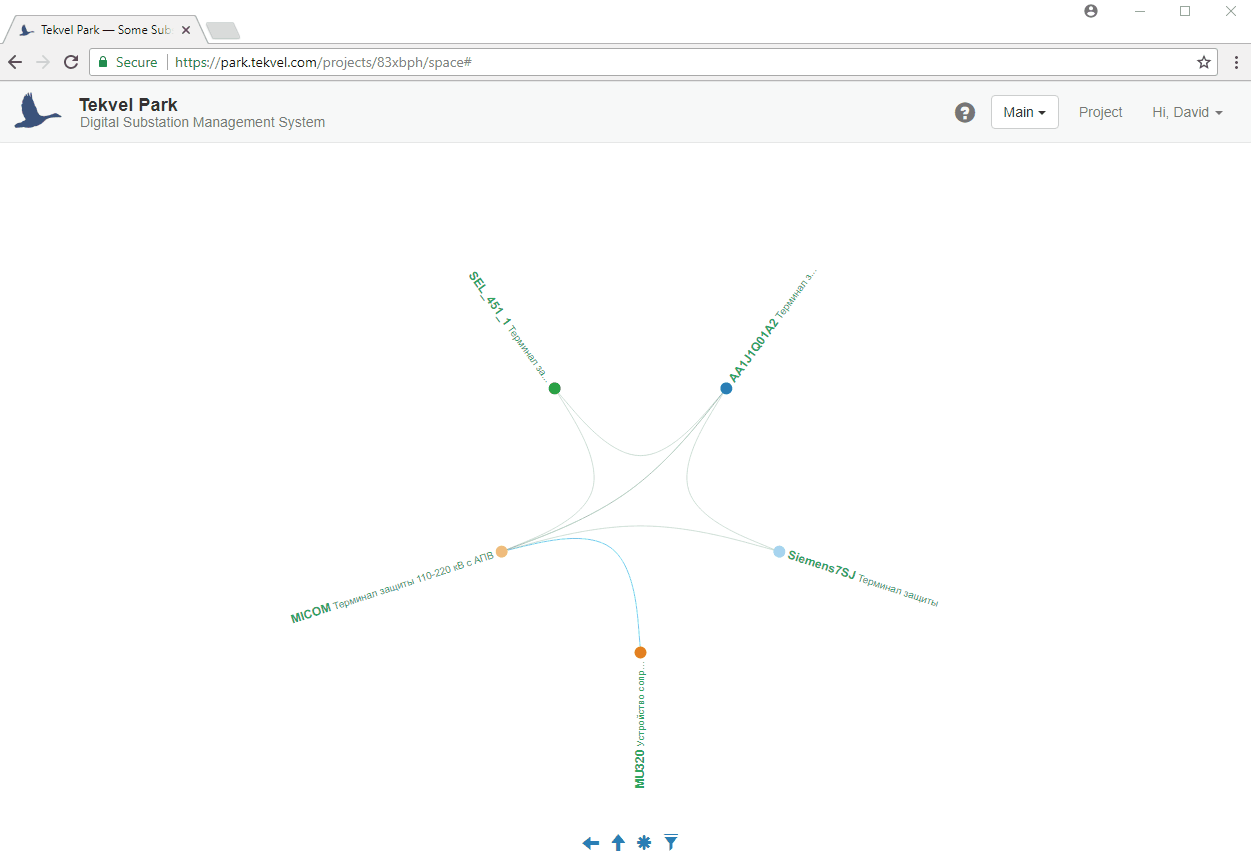Click 'Digital Substation Management System' subtitle
The height and width of the screenshot is (866, 1251).
coord(202,122)
